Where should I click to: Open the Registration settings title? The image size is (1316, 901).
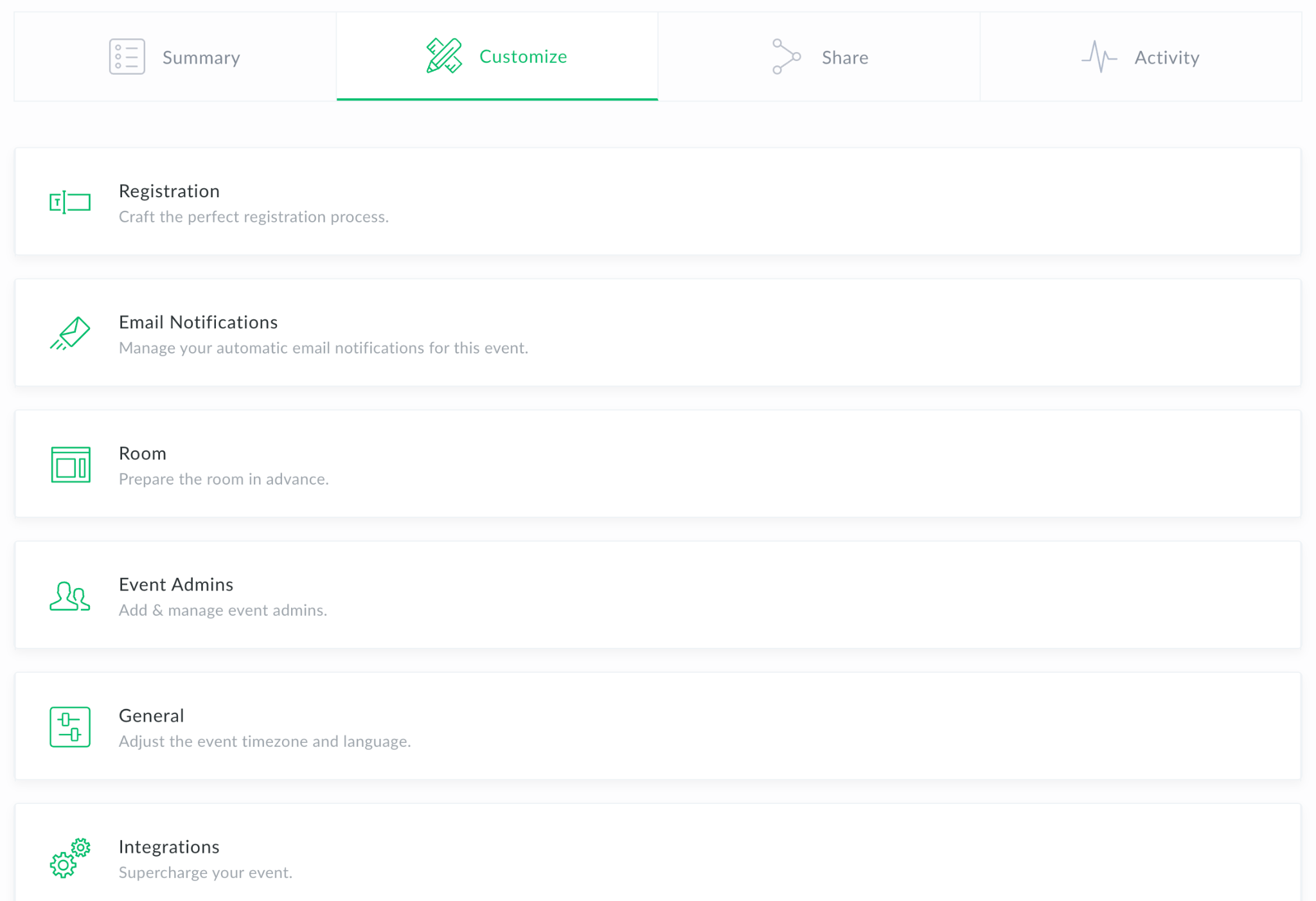coord(169,191)
